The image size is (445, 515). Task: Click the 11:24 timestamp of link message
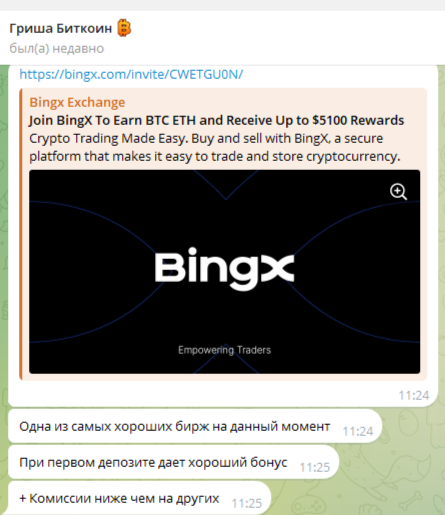414,395
